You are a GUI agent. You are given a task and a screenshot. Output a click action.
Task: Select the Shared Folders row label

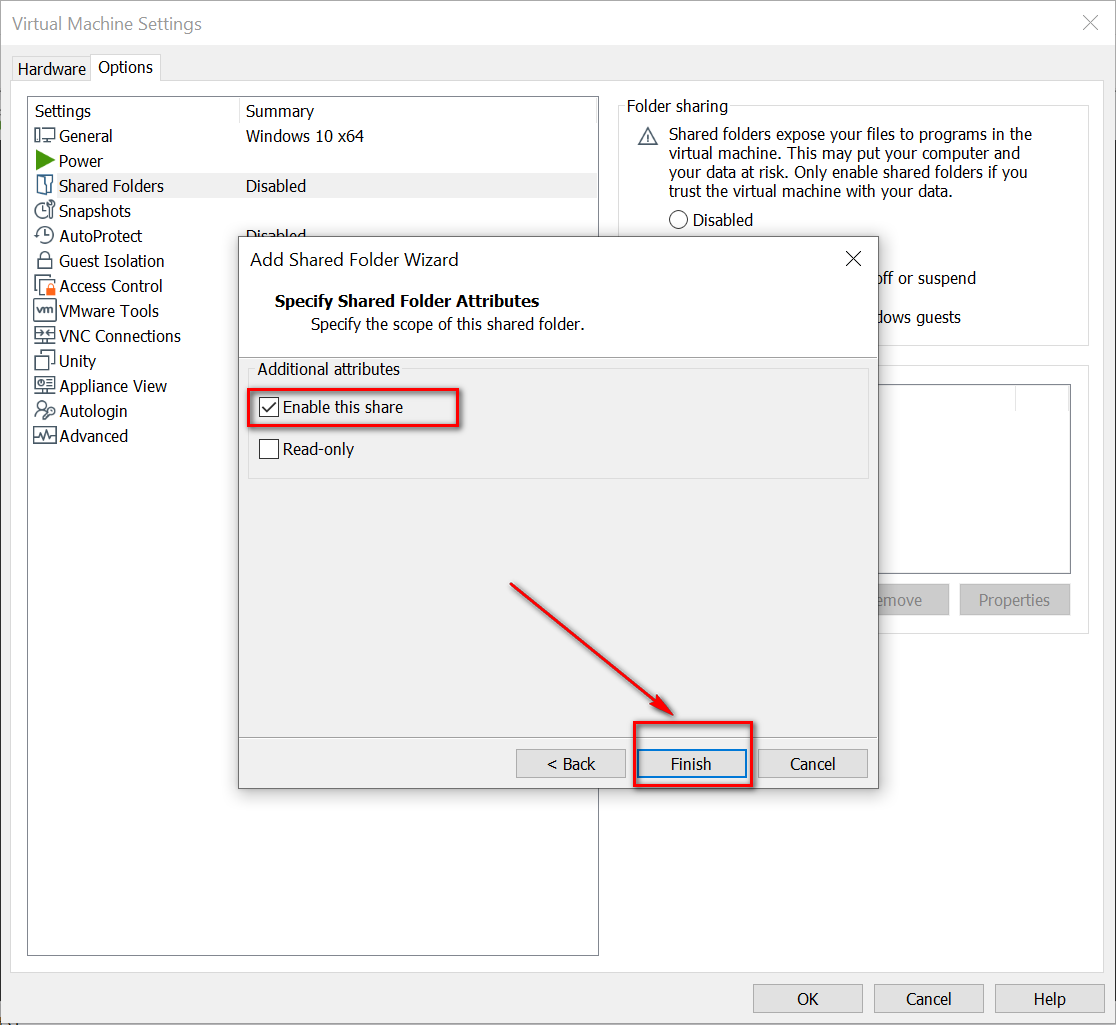(111, 186)
